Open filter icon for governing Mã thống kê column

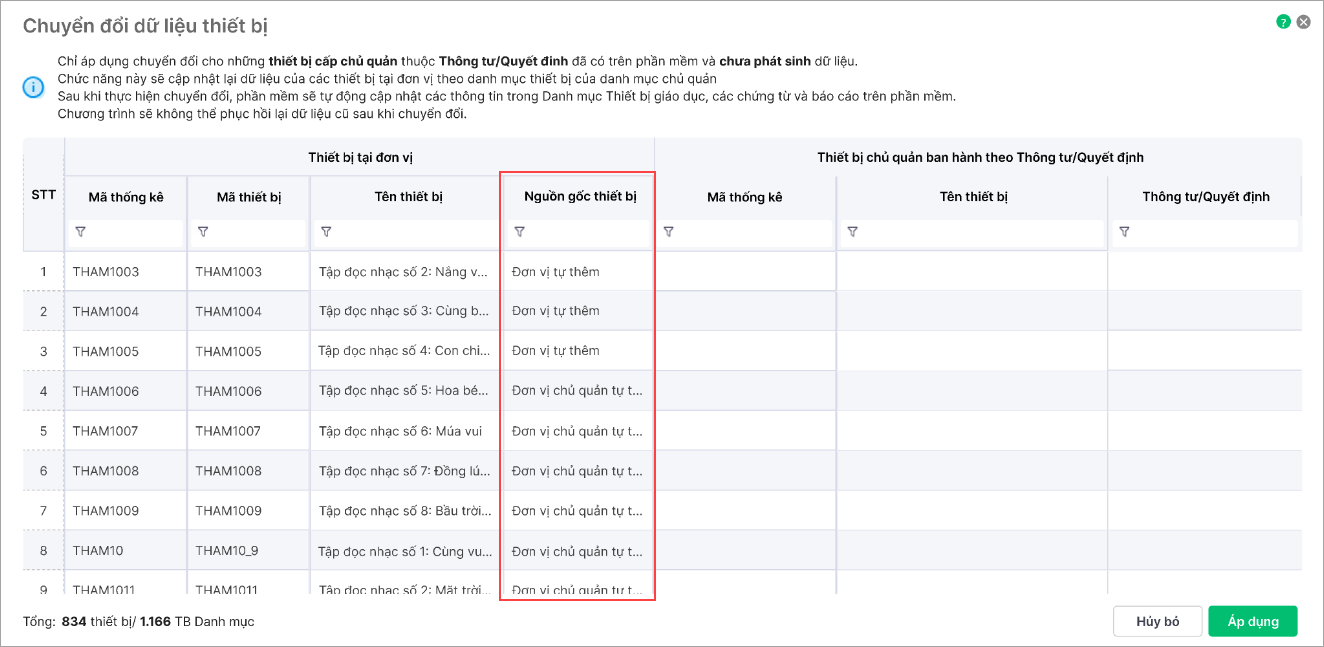pos(669,232)
